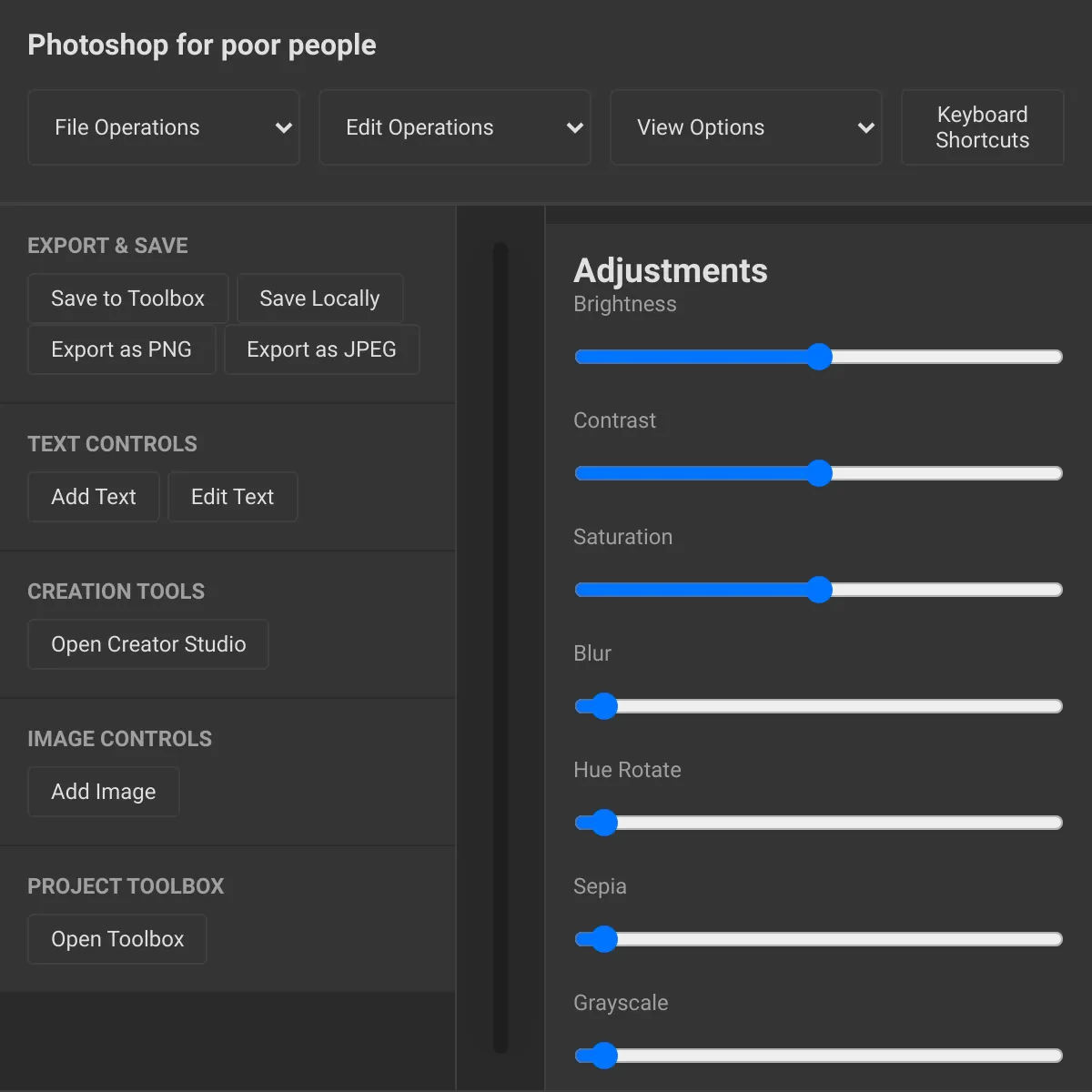Save the project locally
The image size is (1092, 1092).
319,298
